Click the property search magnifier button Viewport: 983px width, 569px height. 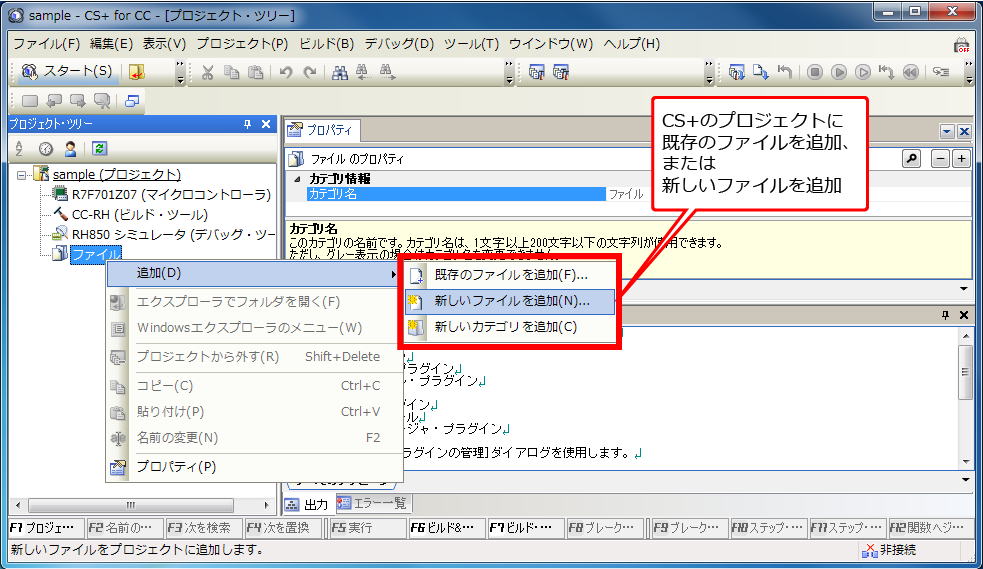pos(912,159)
